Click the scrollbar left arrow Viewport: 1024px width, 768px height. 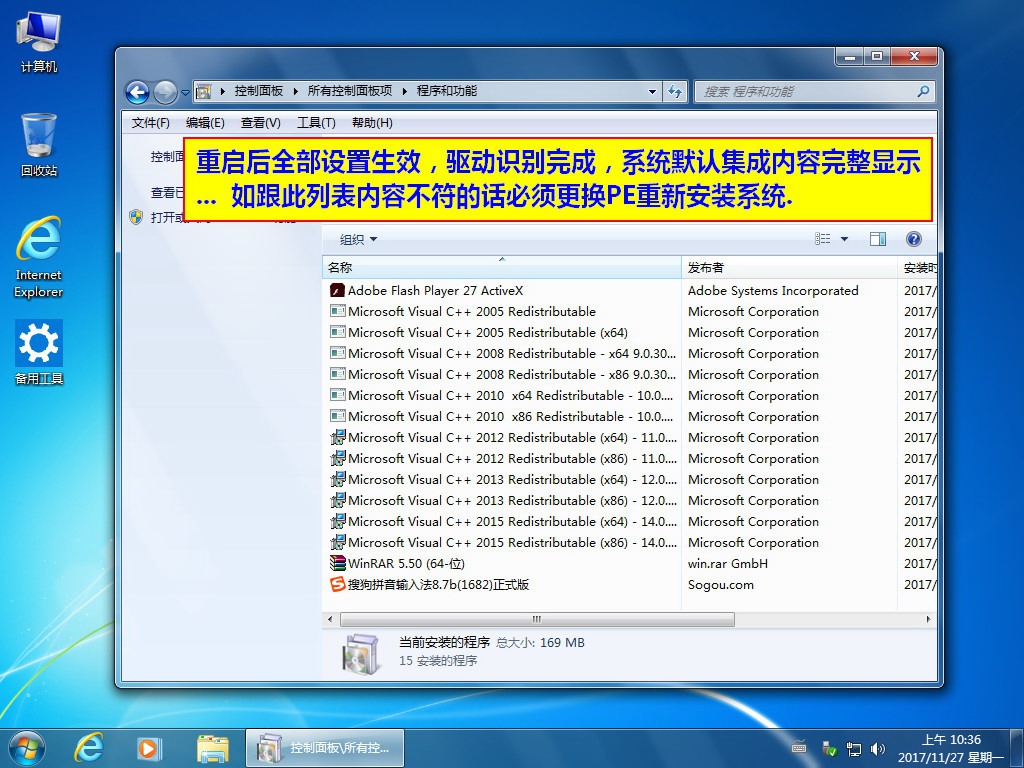point(330,619)
